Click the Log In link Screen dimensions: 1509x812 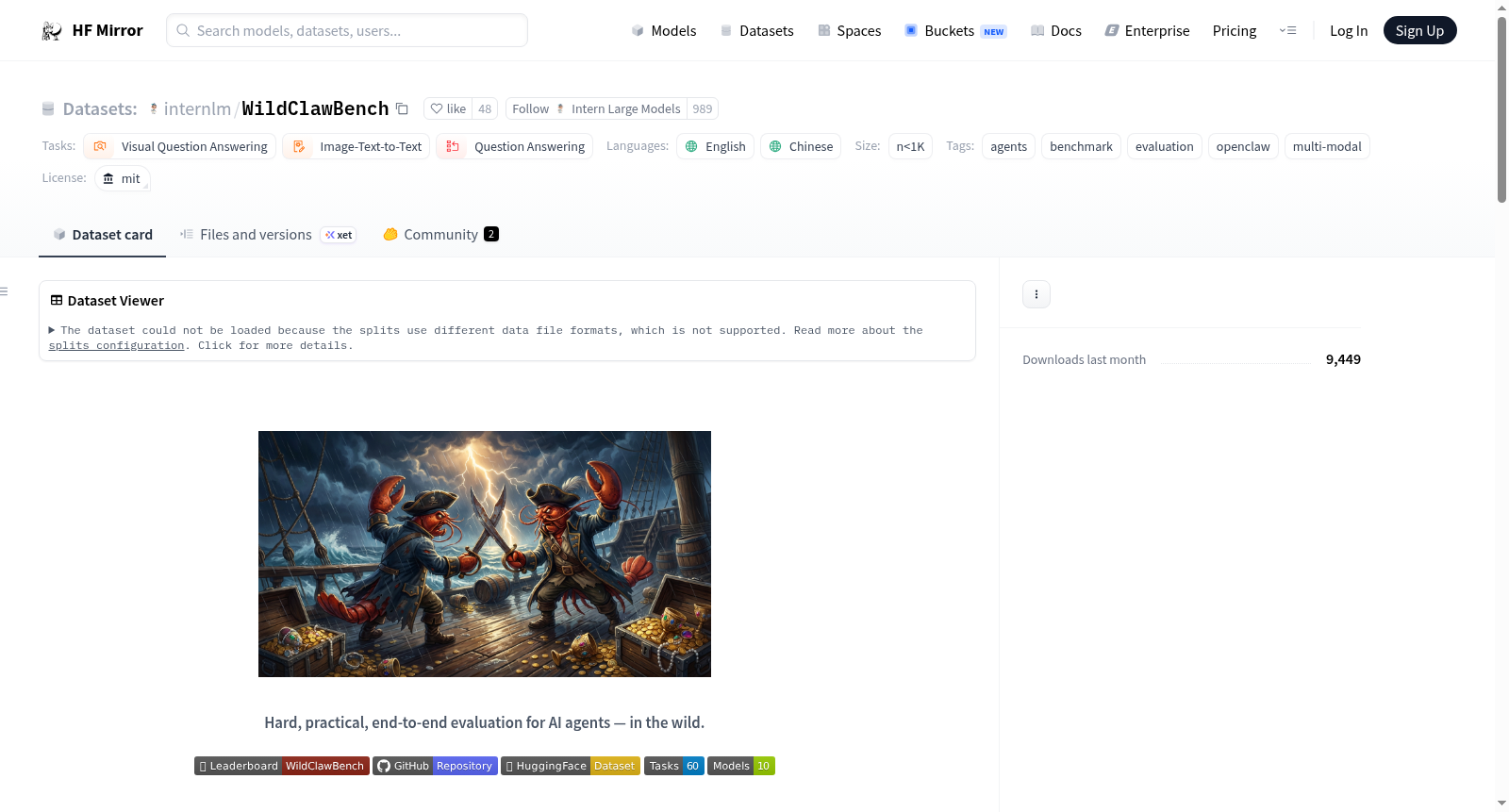point(1349,30)
